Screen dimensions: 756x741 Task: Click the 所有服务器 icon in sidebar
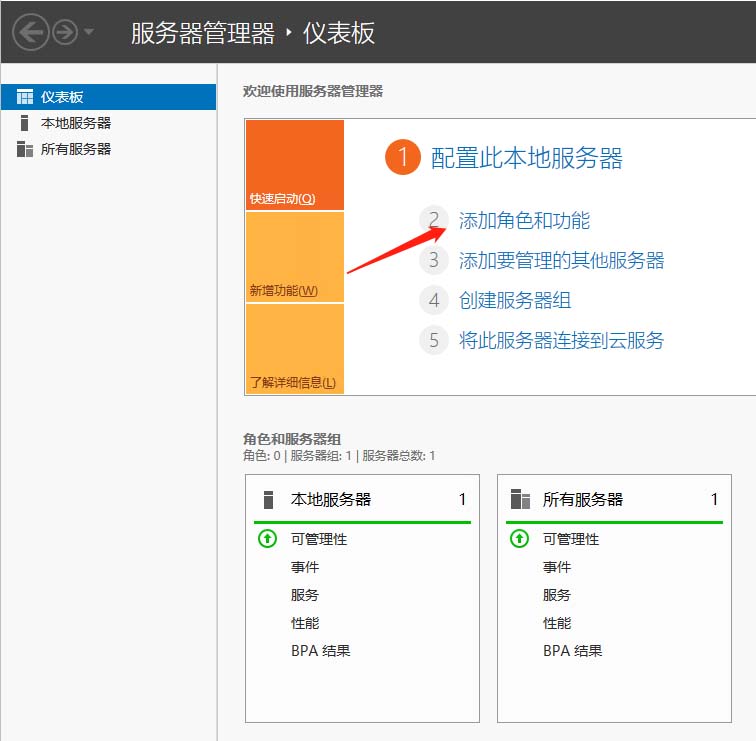pos(25,149)
